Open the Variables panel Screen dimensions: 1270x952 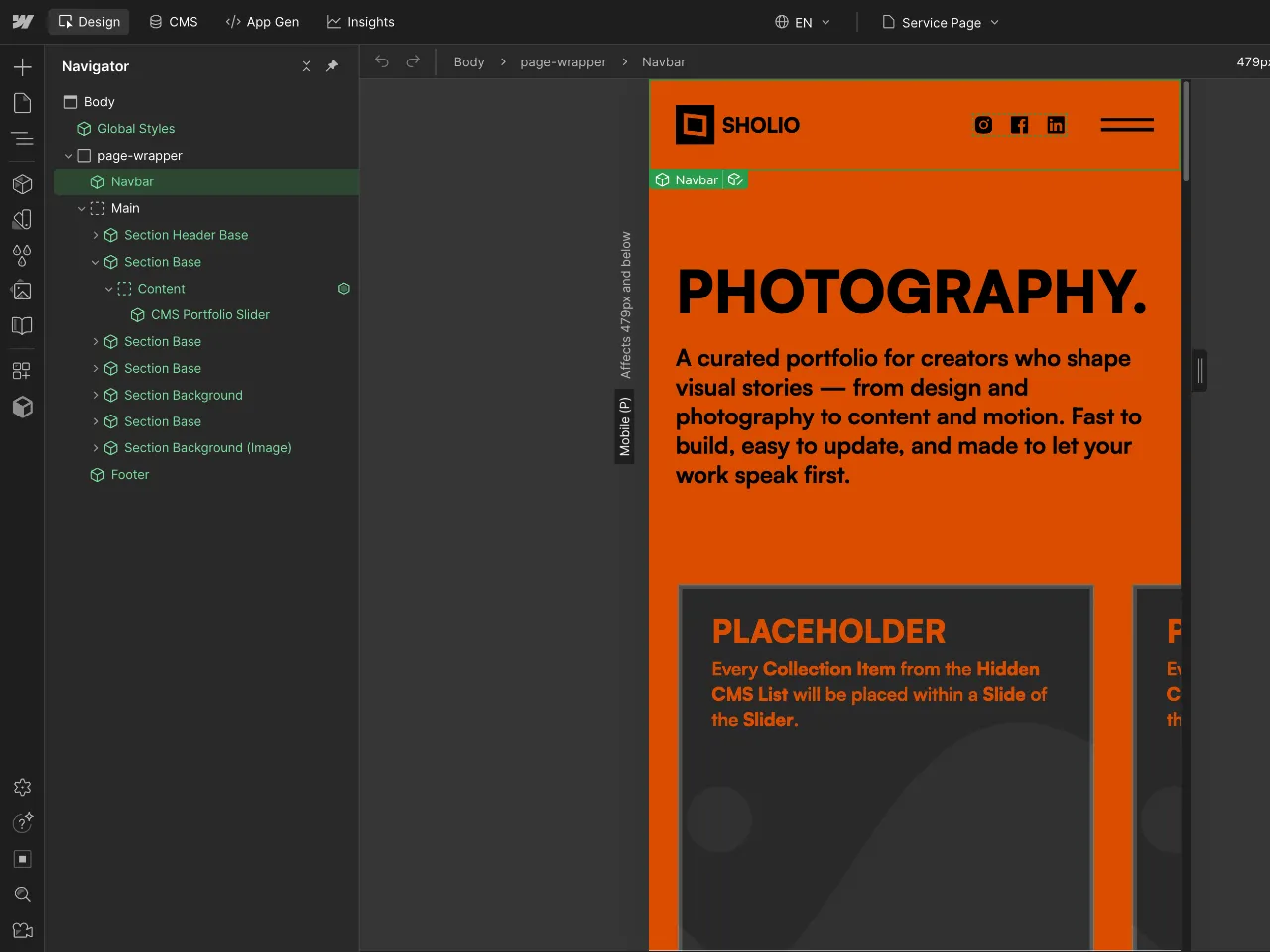(22, 256)
